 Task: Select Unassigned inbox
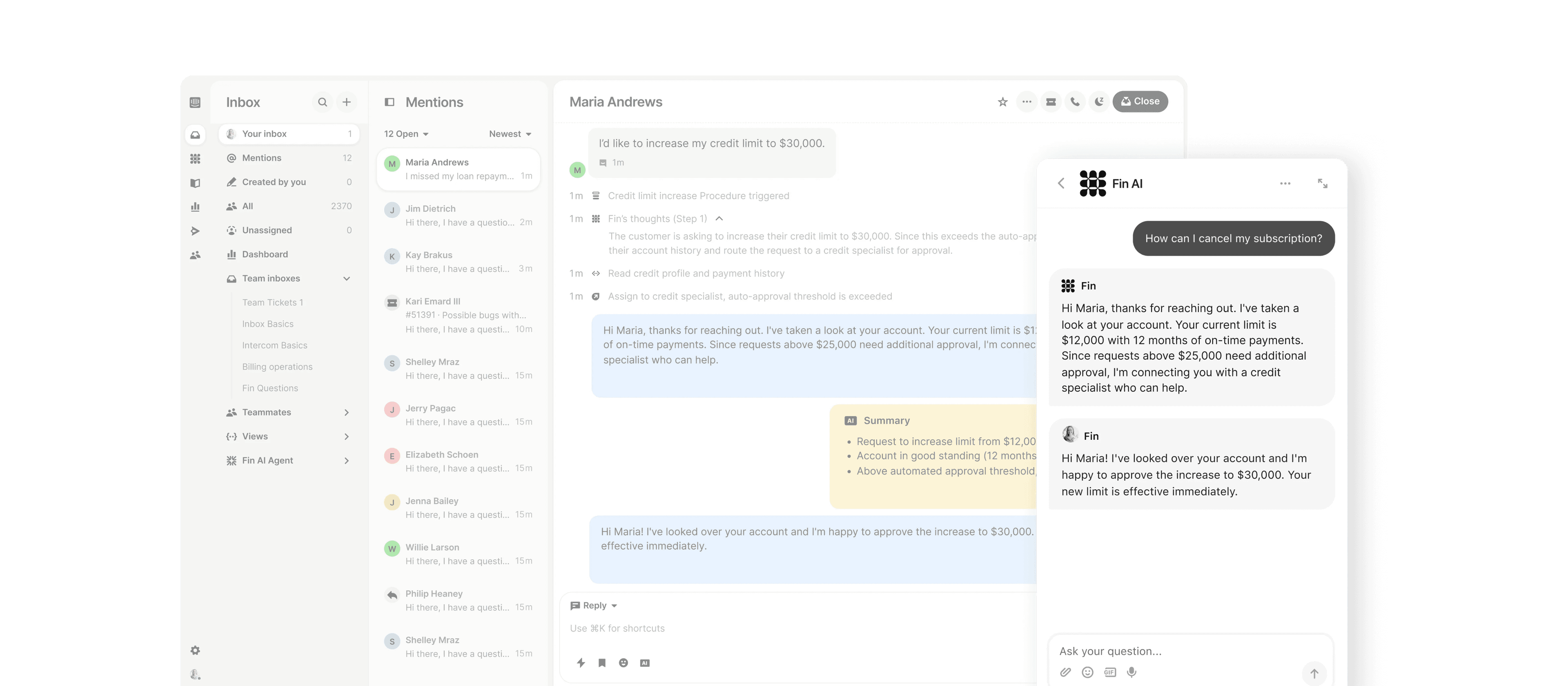(289, 230)
